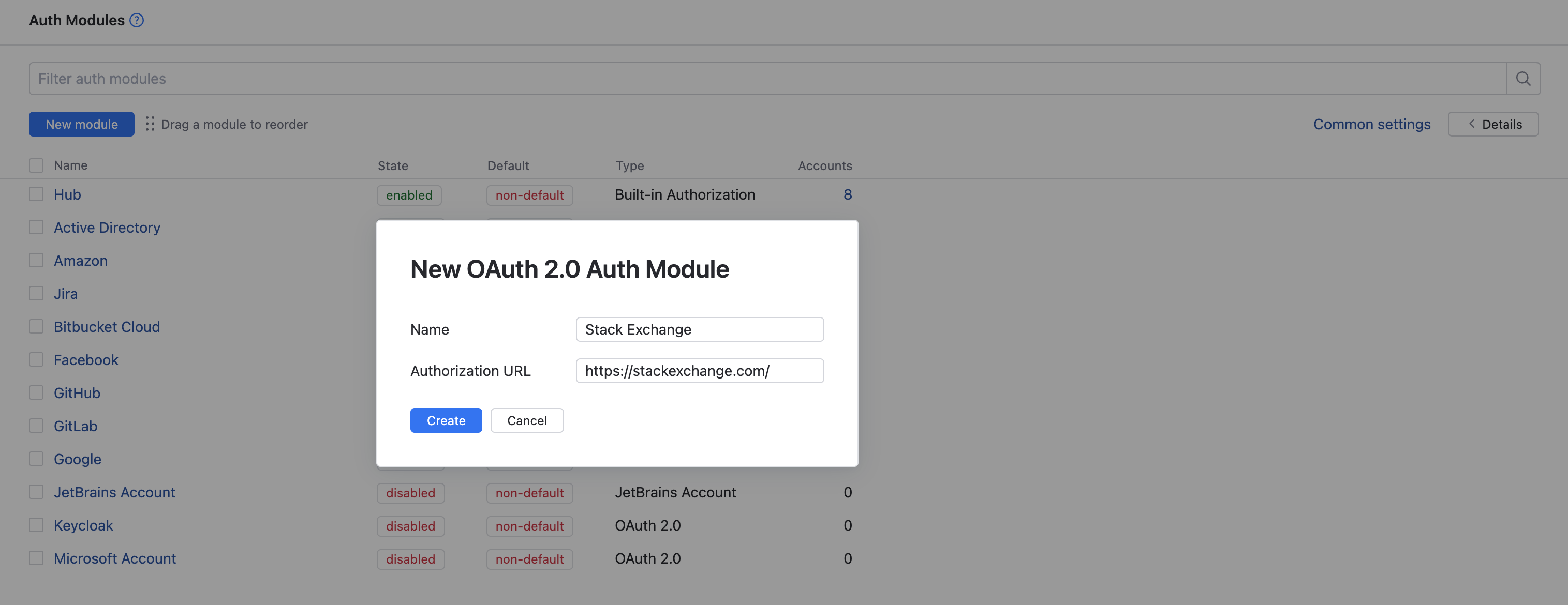Focus the Name field containing Stack Exchange
Screen dimensions: 1568x605
[x=700, y=329]
